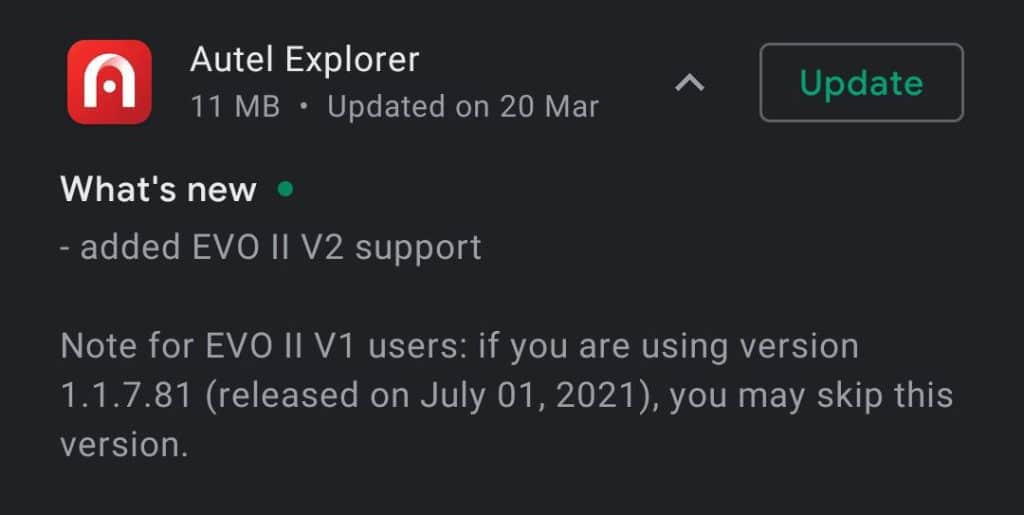The height and width of the screenshot is (515, 1024).
Task: Collapse the What's new section with chevron
Action: [x=690, y=82]
